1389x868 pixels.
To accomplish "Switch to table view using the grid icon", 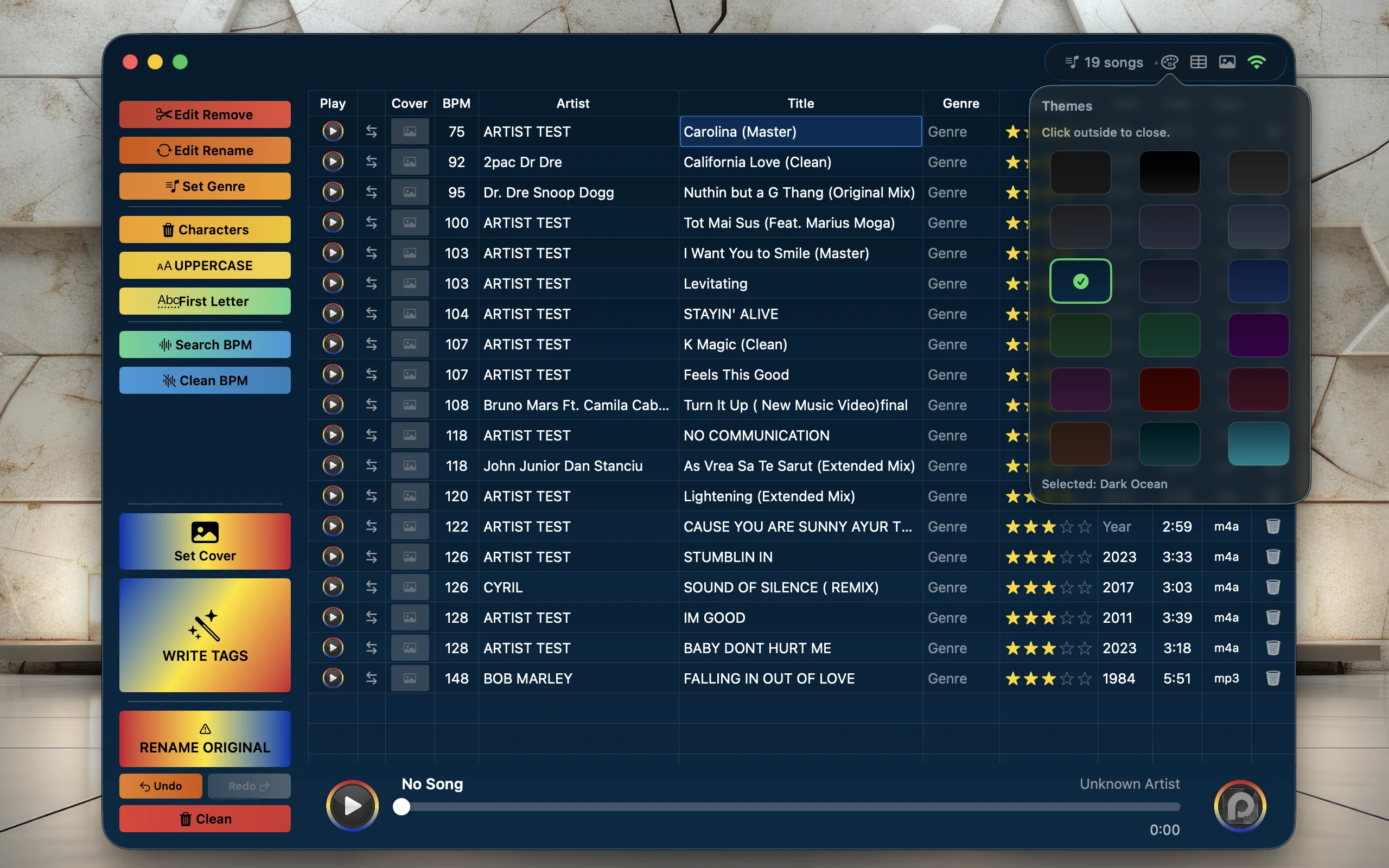I will (1198, 62).
